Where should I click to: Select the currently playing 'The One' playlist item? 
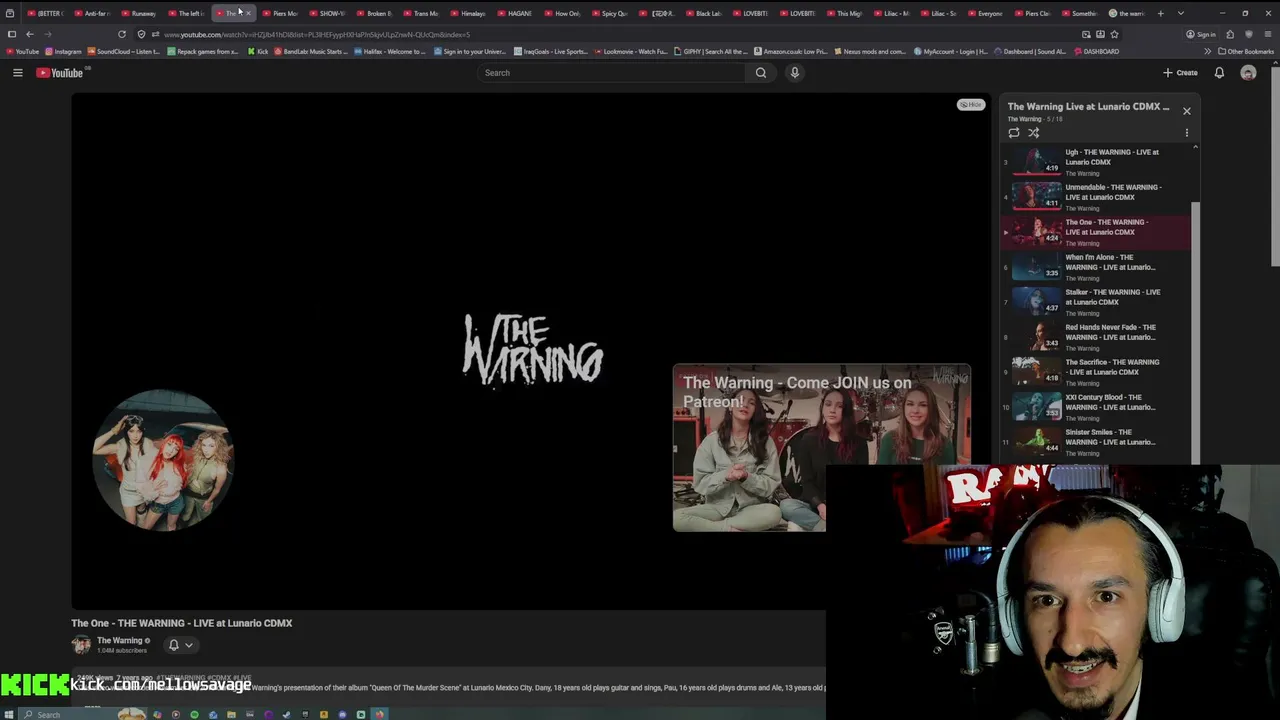[x=1097, y=231]
